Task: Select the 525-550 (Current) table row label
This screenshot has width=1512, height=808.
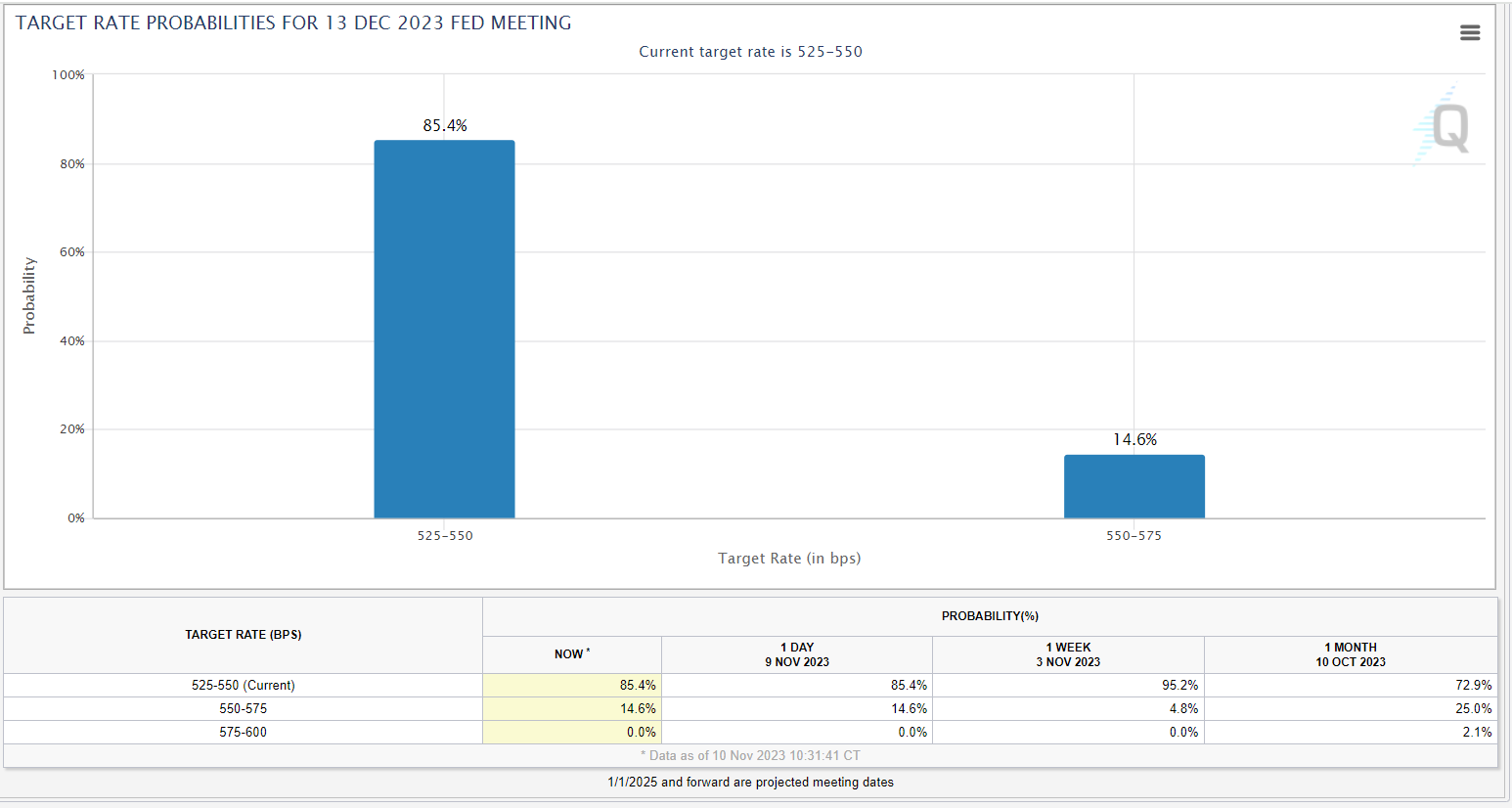Action: click(x=243, y=686)
